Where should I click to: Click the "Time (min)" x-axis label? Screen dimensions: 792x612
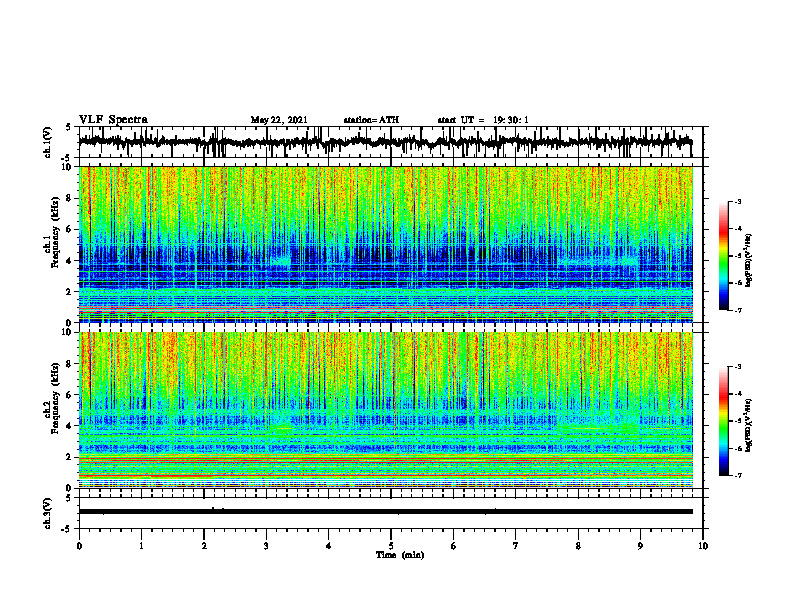pos(400,555)
